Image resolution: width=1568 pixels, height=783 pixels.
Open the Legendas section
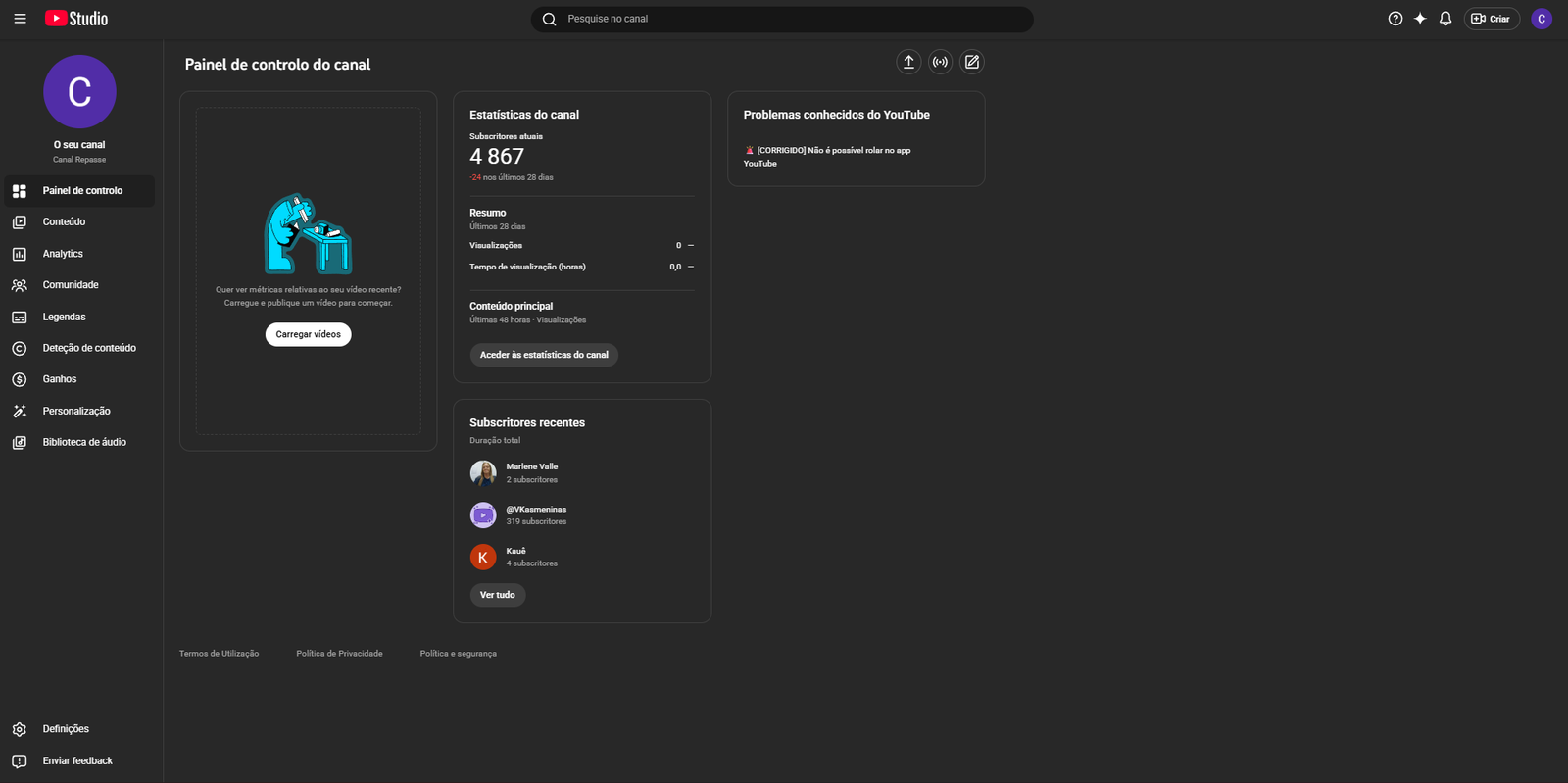pyautogui.click(x=79, y=318)
